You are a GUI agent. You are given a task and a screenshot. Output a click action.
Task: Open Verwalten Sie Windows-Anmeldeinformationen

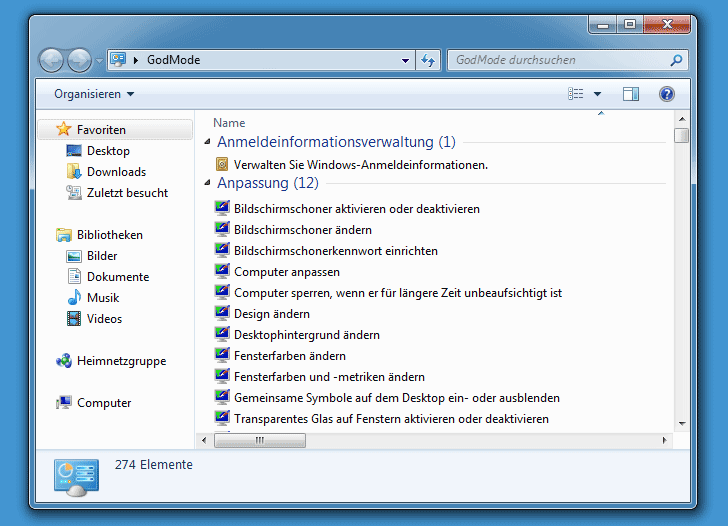pyautogui.click(x=361, y=165)
